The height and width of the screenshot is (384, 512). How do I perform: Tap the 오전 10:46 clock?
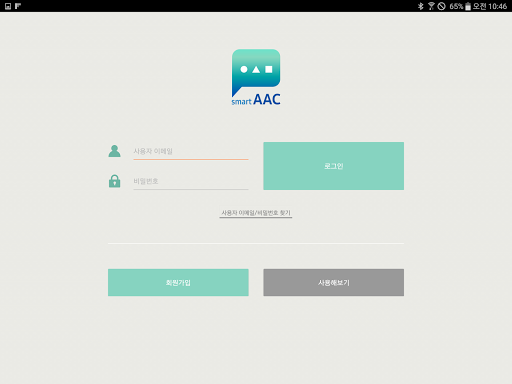490,6
